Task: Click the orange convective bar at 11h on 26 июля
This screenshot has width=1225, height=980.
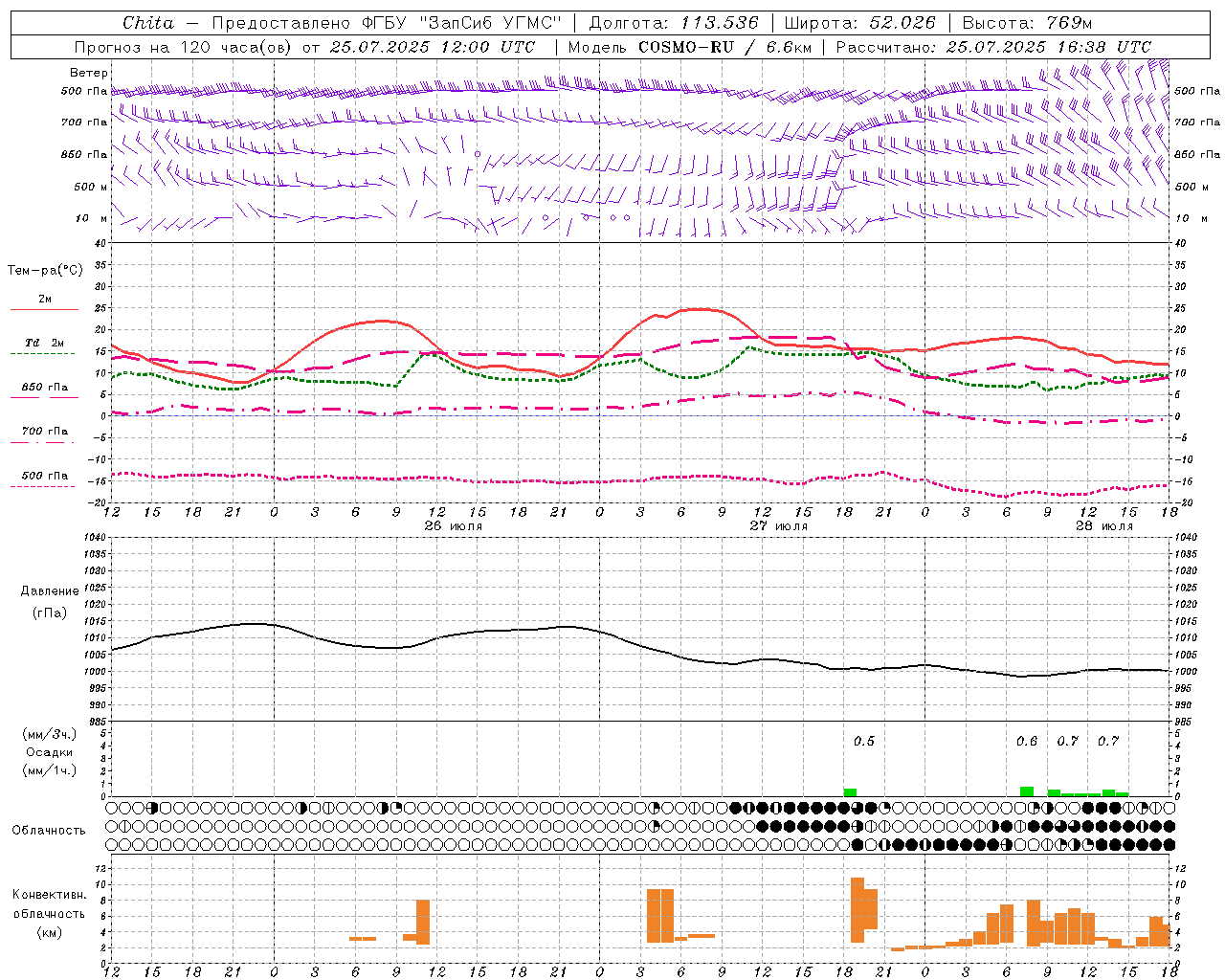Action: click(x=423, y=923)
